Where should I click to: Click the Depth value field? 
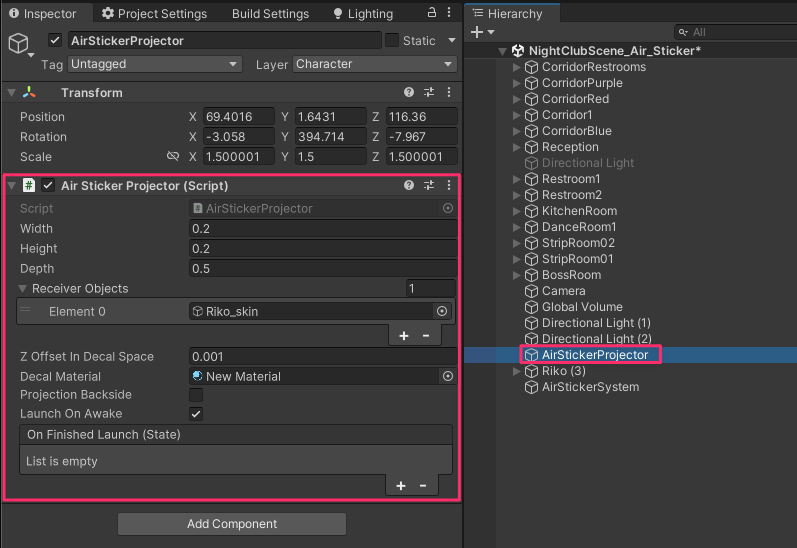pyautogui.click(x=323, y=268)
